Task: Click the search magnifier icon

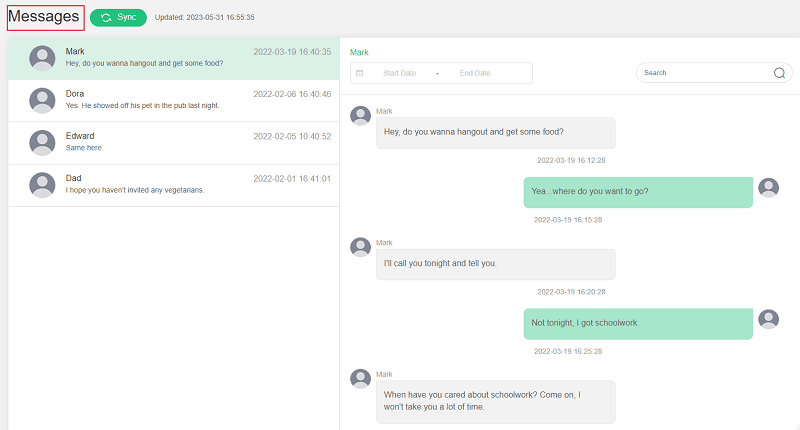Action: tap(779, 73)
